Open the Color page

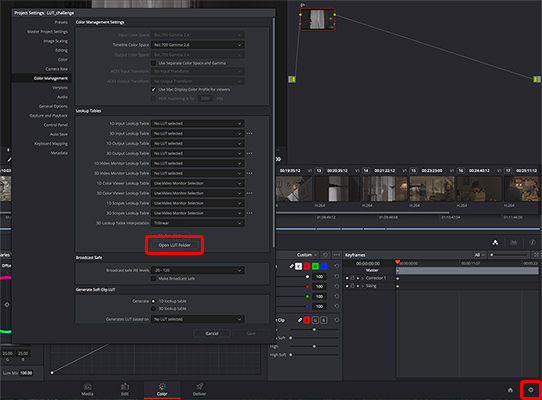click(162, 389)
